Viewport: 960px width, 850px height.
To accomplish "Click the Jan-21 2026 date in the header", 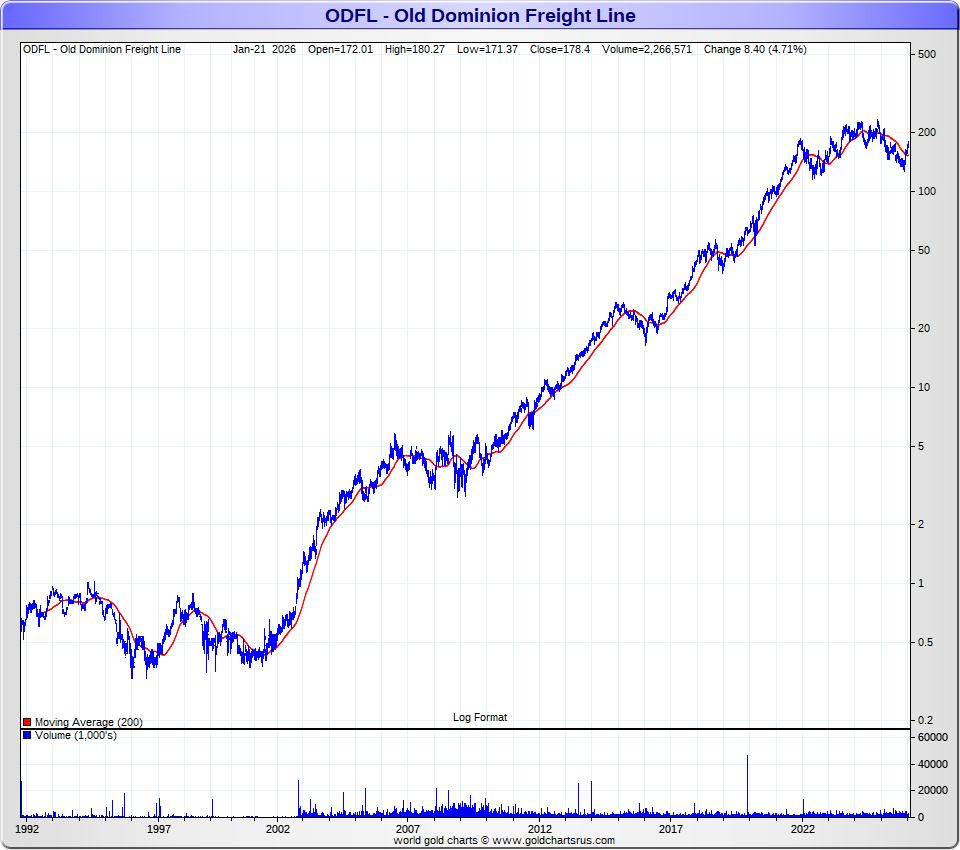I will coord(264,49).
